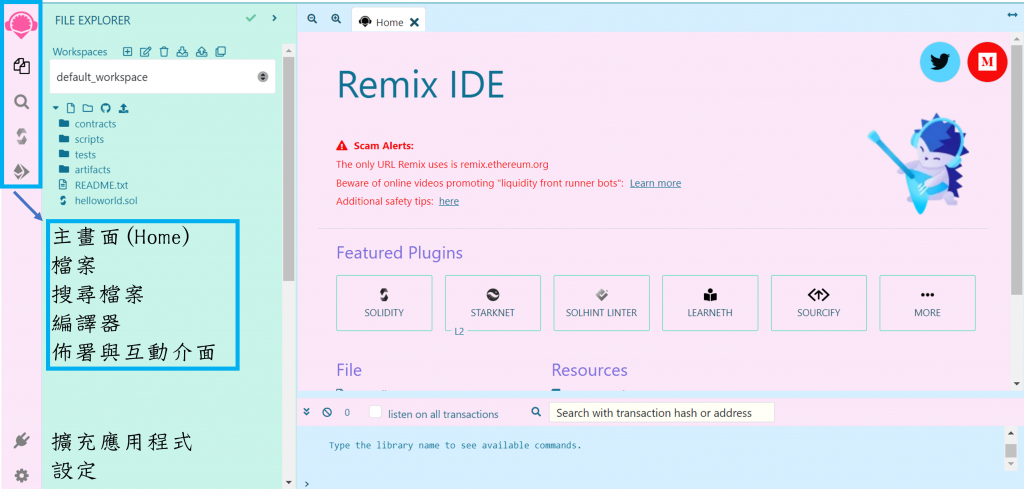
Task: Open the Settings gear icon
Action: (22, 476)
